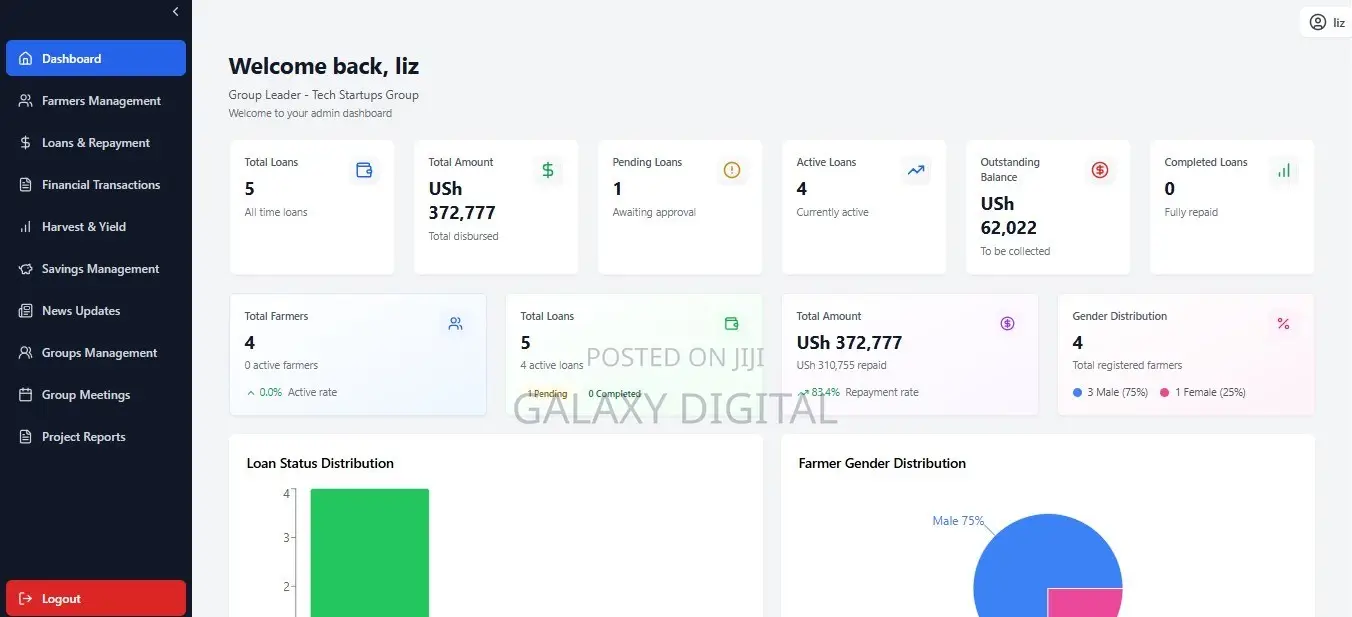Open the liz user profile button
Image resolution: width=1352 pixels, height=617 pixels.
click(1327, 22)
